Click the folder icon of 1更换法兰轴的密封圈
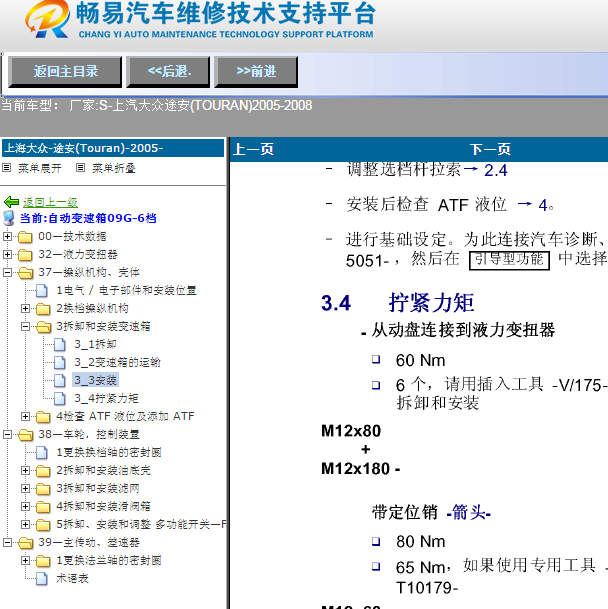Viewport: 608px width, 609px height. click(43, 561)
